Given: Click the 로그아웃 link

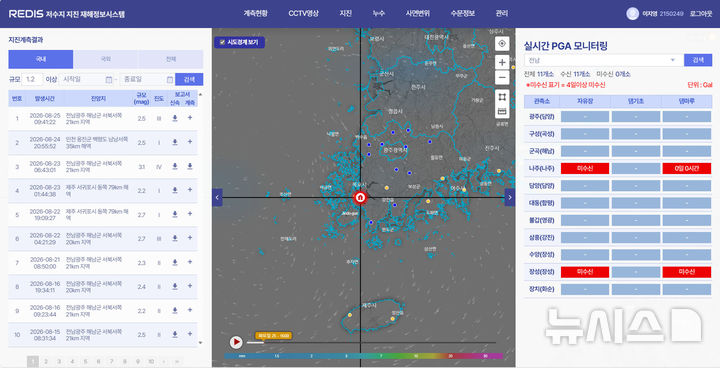Looking at the screenshot, I should (701, 14).
